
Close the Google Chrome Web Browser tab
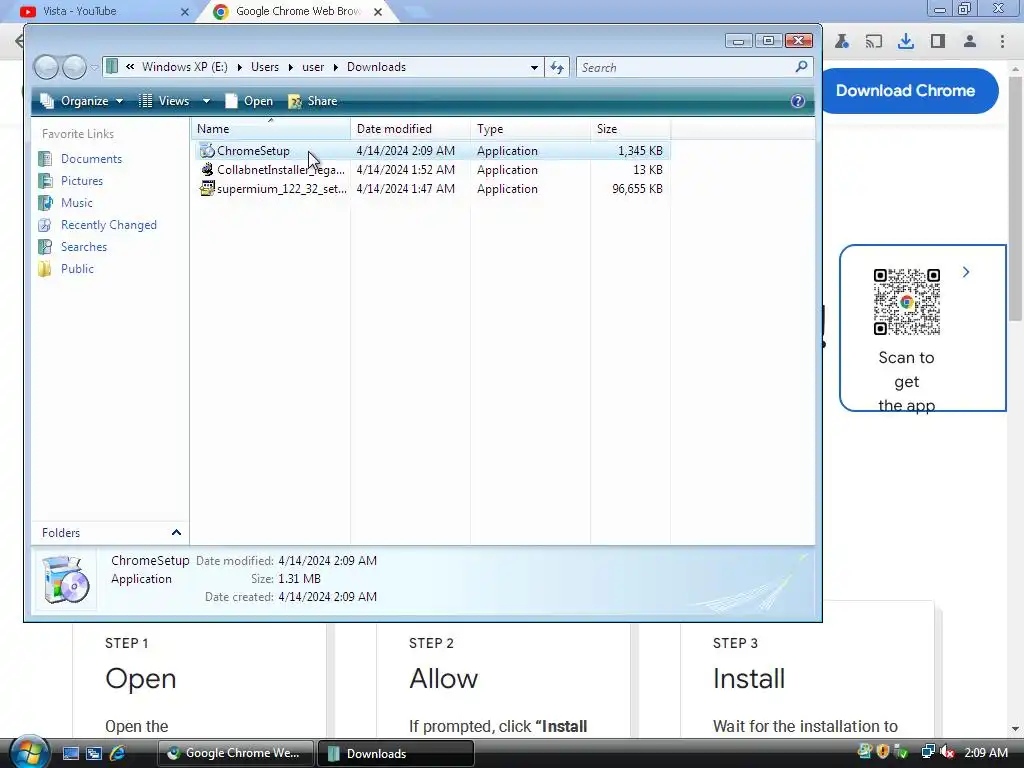tap(377, 12)
